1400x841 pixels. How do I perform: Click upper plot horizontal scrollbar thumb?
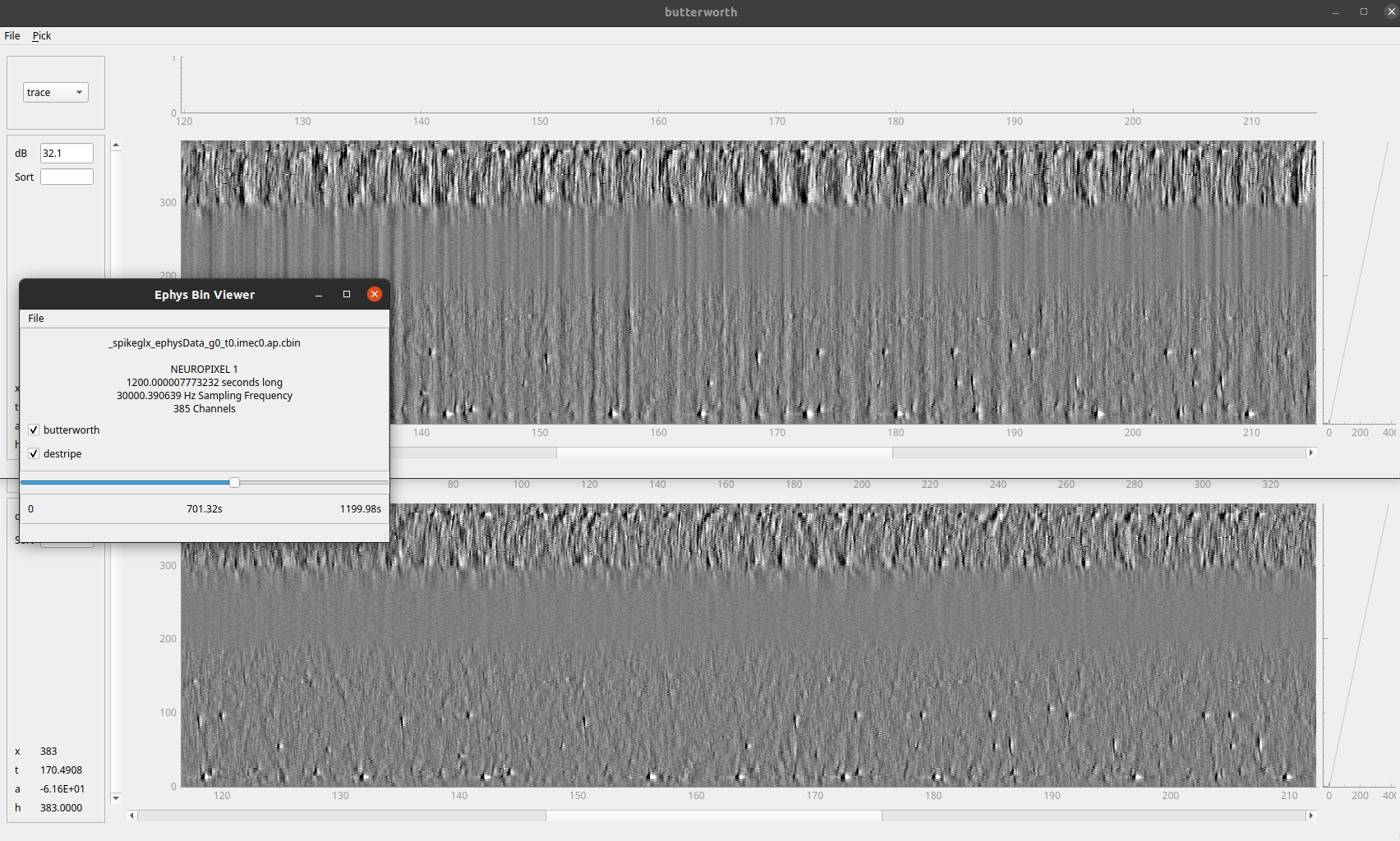click(x=724, y=453)
